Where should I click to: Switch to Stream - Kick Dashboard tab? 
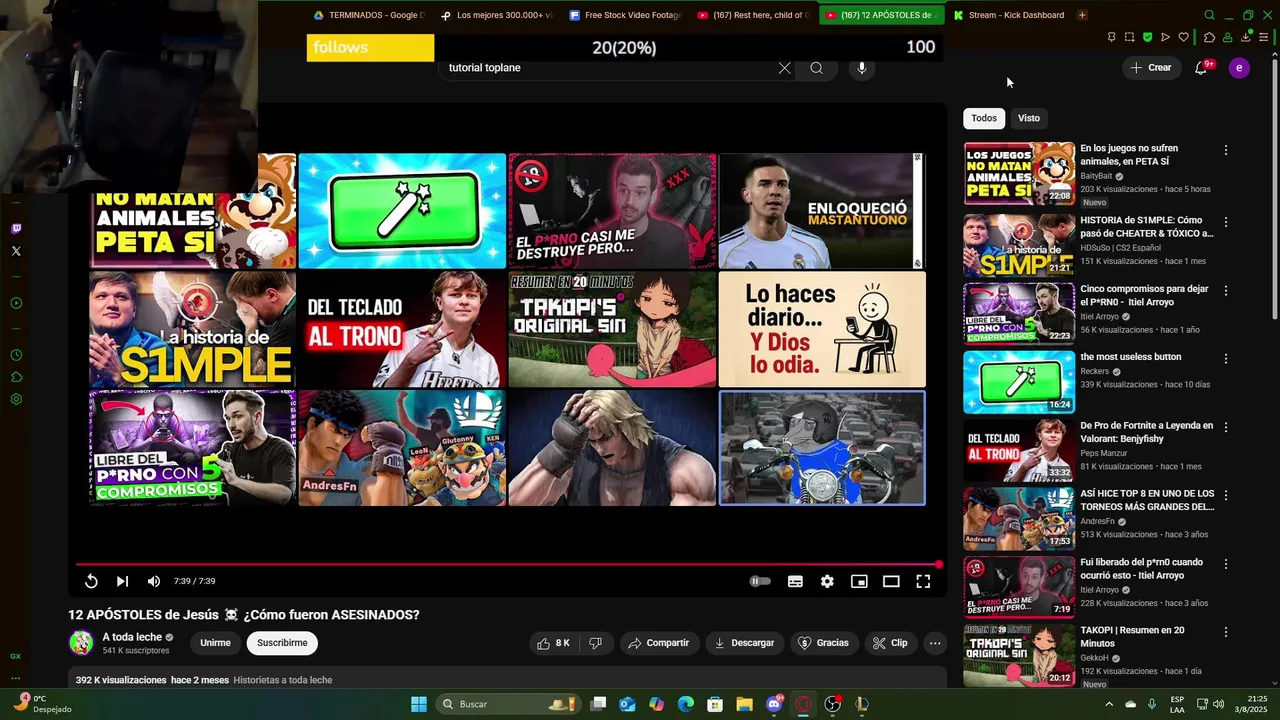(x=1009, y=15)
